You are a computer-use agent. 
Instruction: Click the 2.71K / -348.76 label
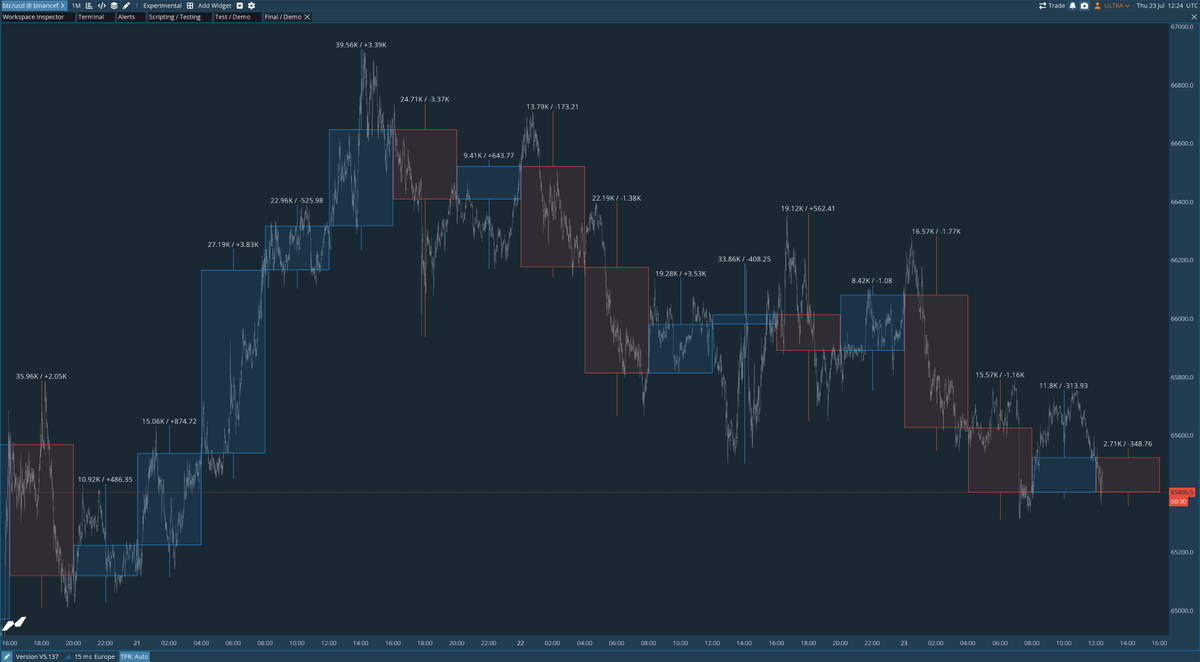[x=1128, y=443]
